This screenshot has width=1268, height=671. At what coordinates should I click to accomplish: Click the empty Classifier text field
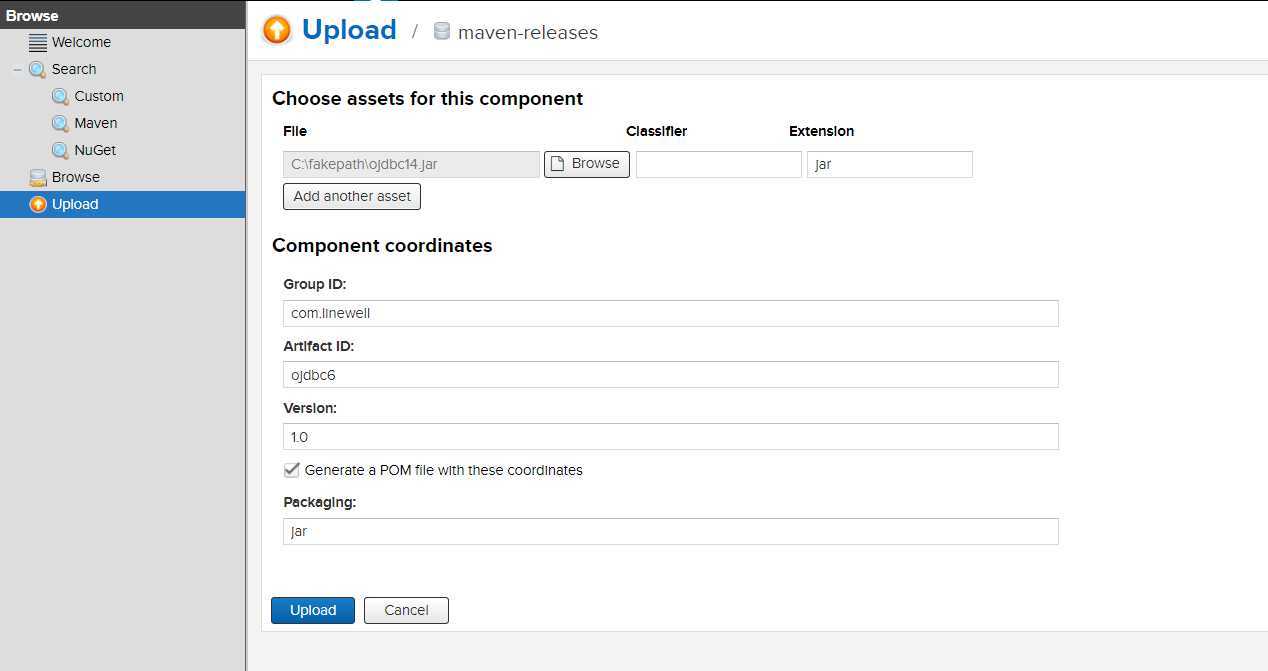coord(718,164)
